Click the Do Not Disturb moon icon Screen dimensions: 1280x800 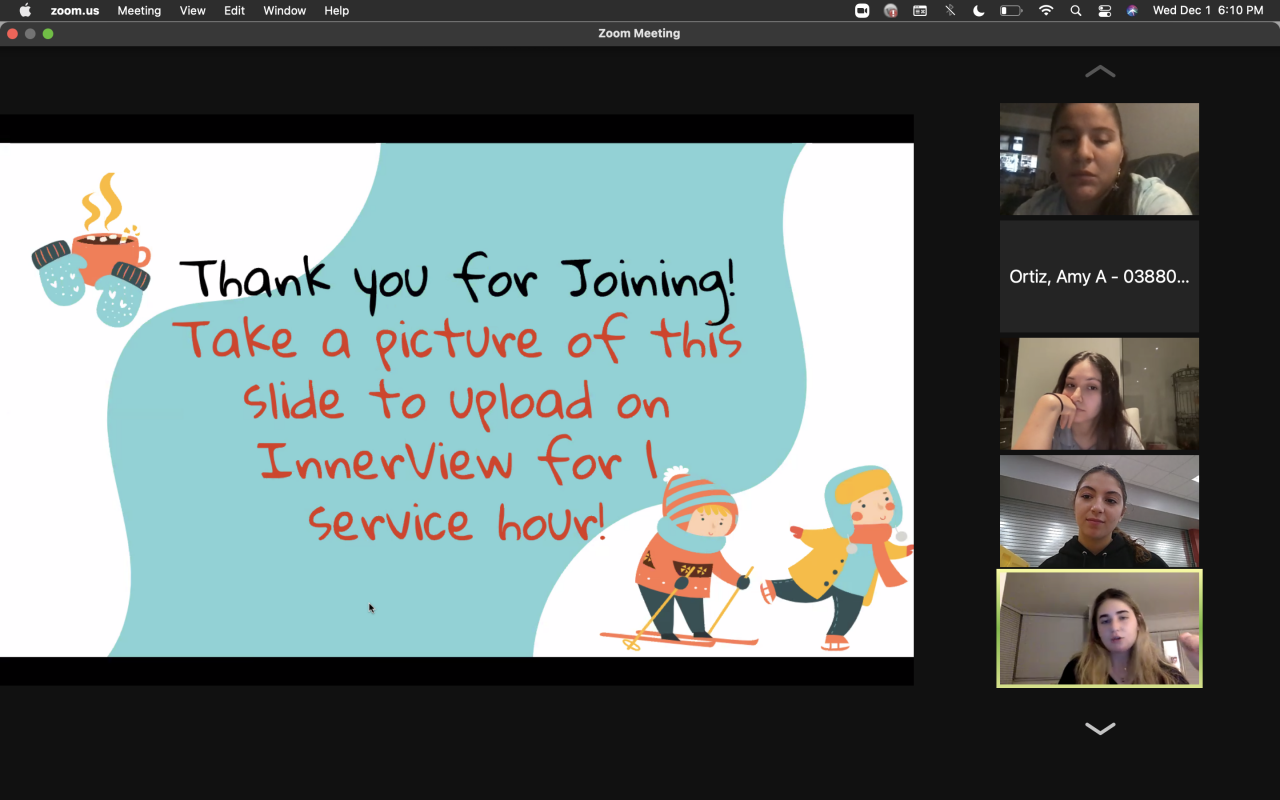979,11
